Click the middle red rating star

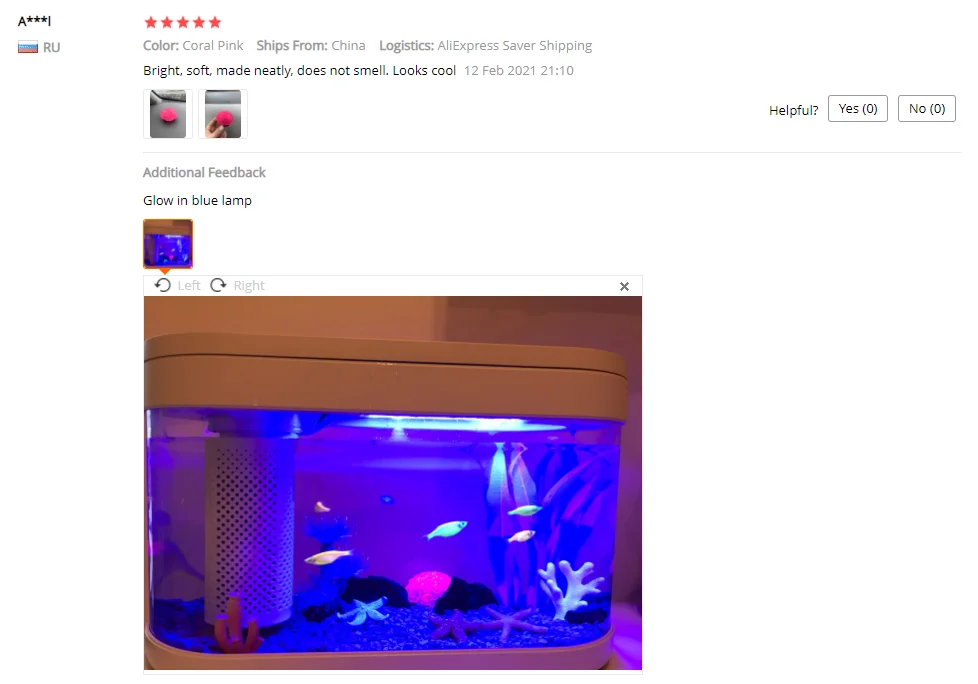tap(183, 22)
